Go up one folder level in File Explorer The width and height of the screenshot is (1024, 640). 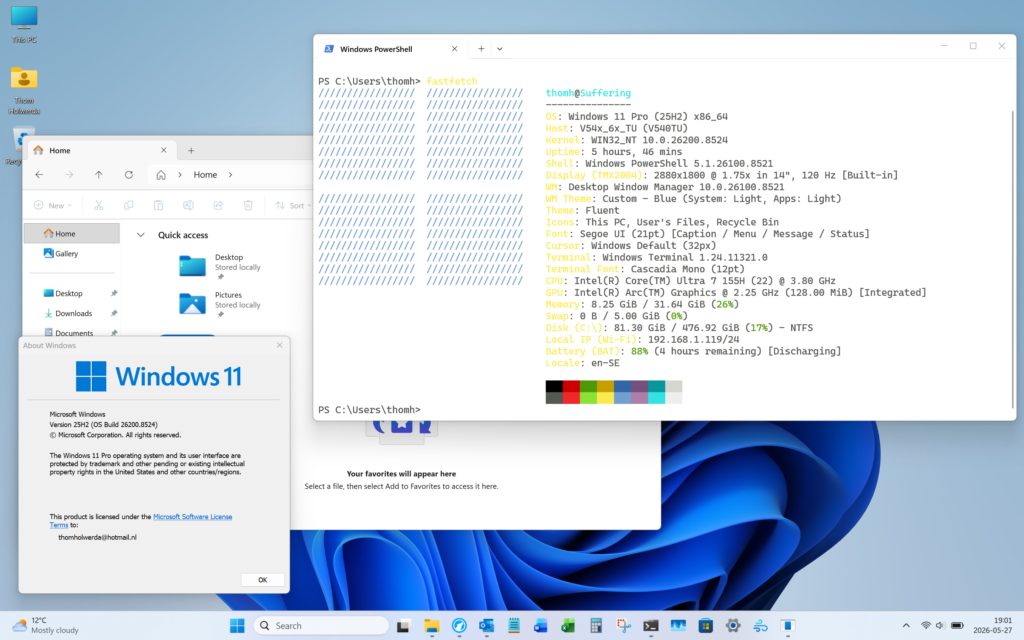coord(99,174)
